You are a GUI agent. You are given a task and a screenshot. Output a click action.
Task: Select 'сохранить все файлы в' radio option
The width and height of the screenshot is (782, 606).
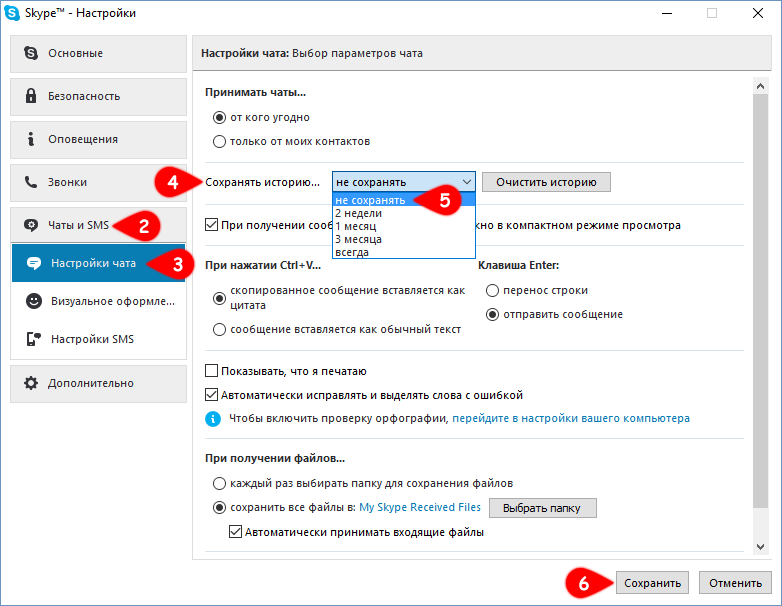(219, 508)
